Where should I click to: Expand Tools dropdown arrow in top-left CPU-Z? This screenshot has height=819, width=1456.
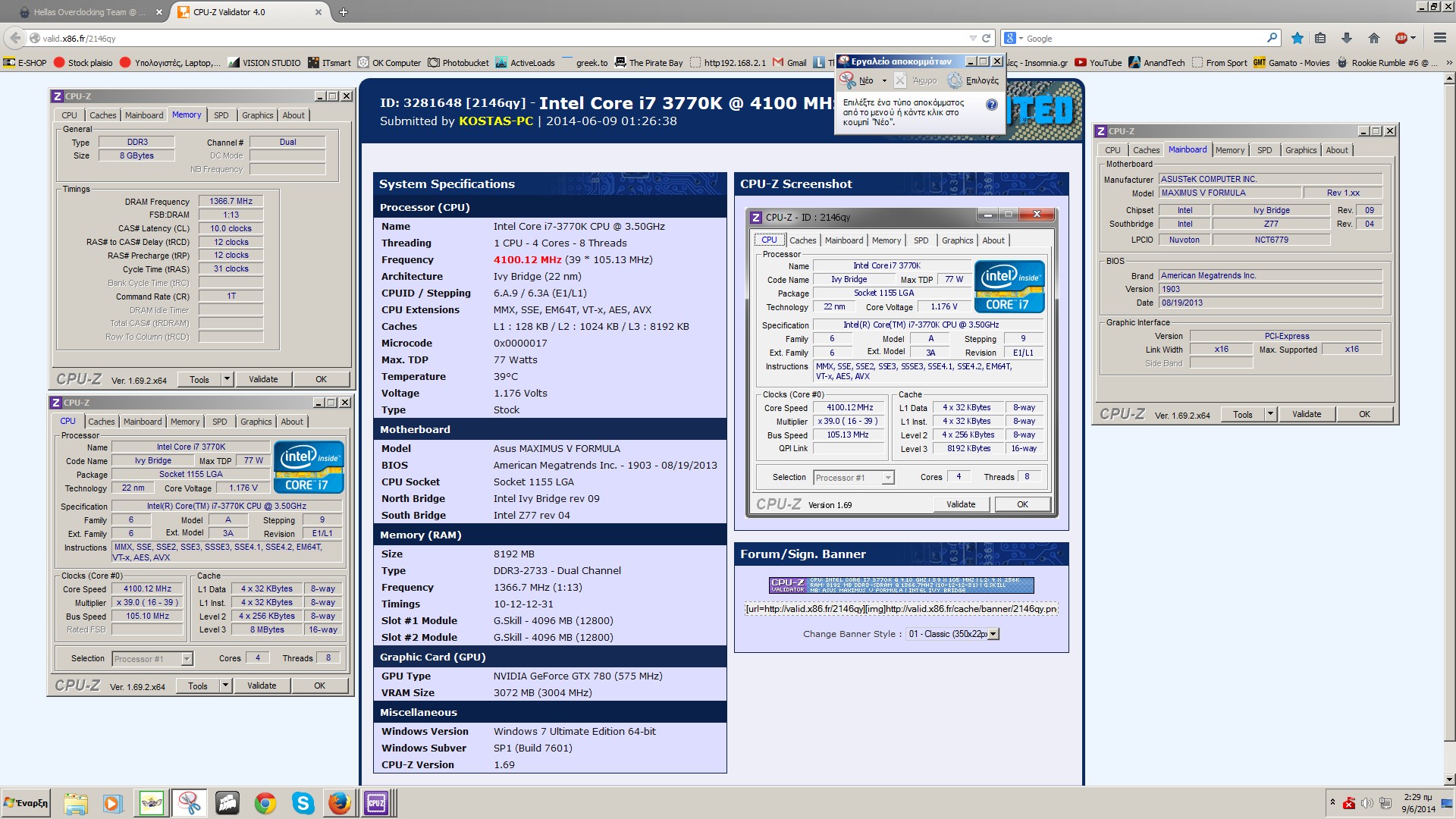point(226,379)
